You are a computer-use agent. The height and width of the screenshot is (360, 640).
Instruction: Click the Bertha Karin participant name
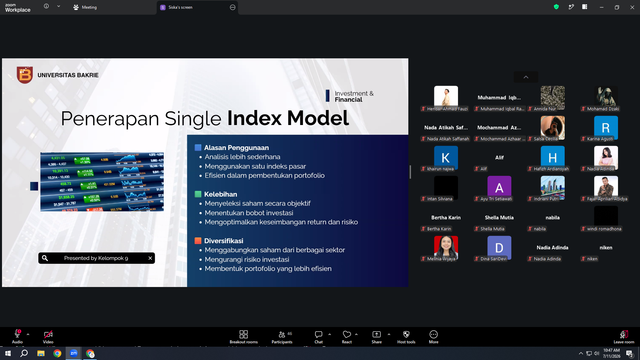click(x=446, y=218)
